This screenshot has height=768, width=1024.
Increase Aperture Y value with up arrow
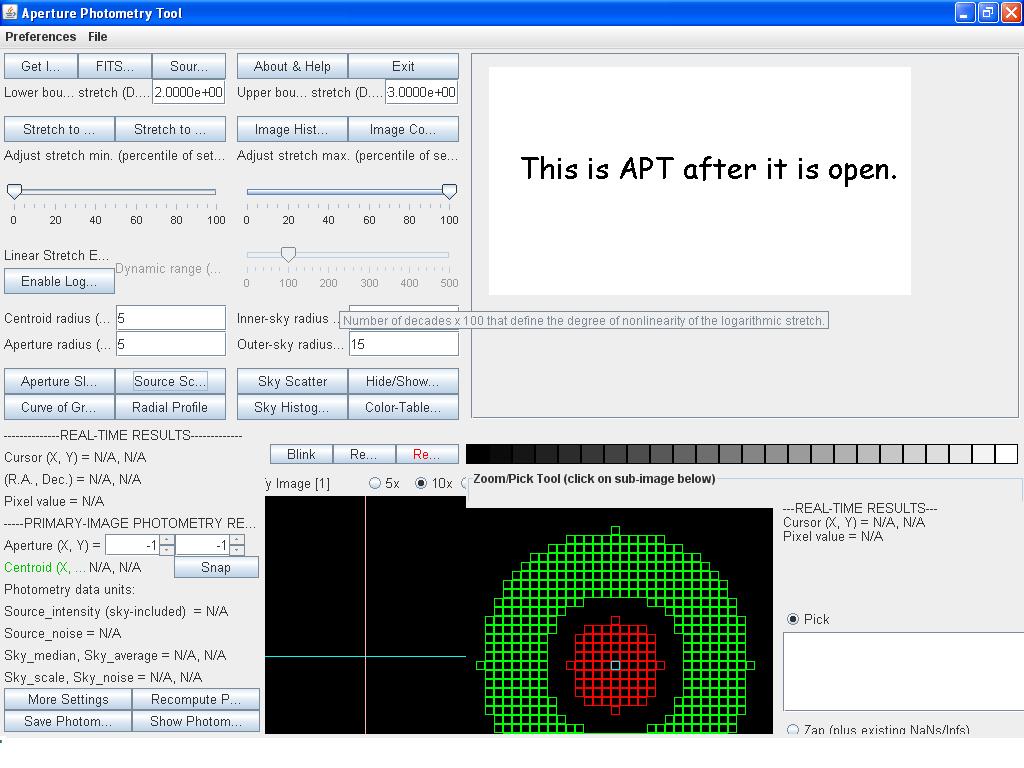click(236, 540)
